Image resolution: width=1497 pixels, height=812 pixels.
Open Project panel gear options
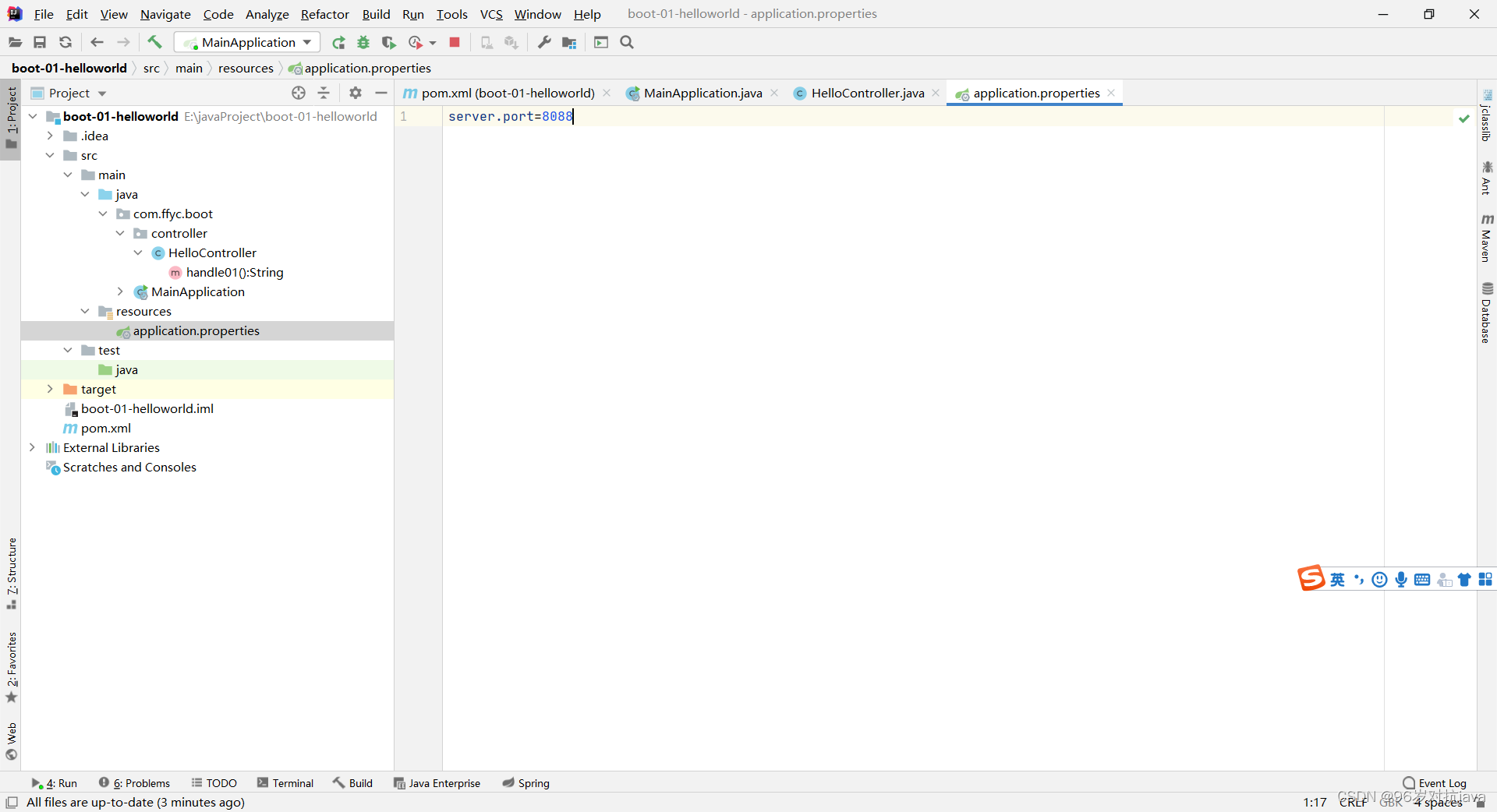click(x=356, y=93)
